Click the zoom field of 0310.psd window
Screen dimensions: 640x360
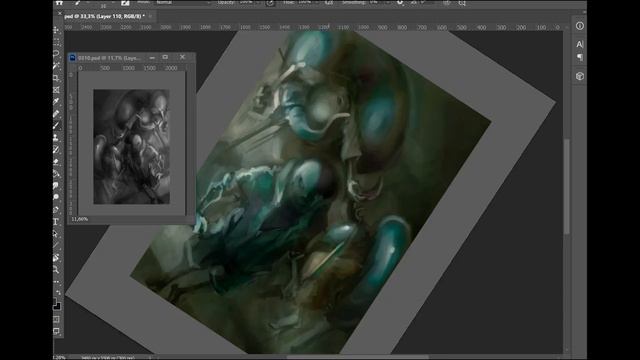coord(80,219)
